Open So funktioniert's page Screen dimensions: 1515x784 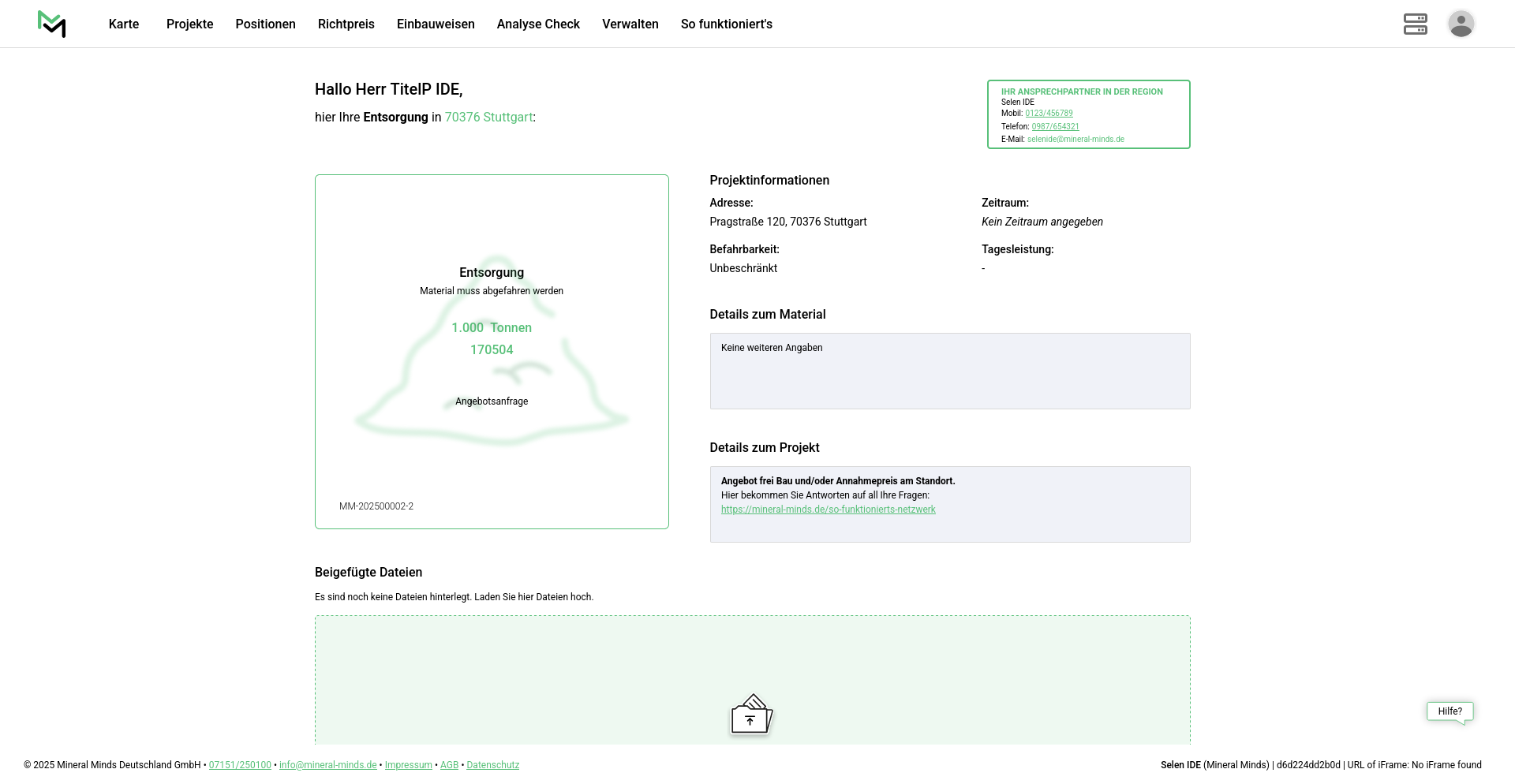pyautogui.click(x=726, y=24)
